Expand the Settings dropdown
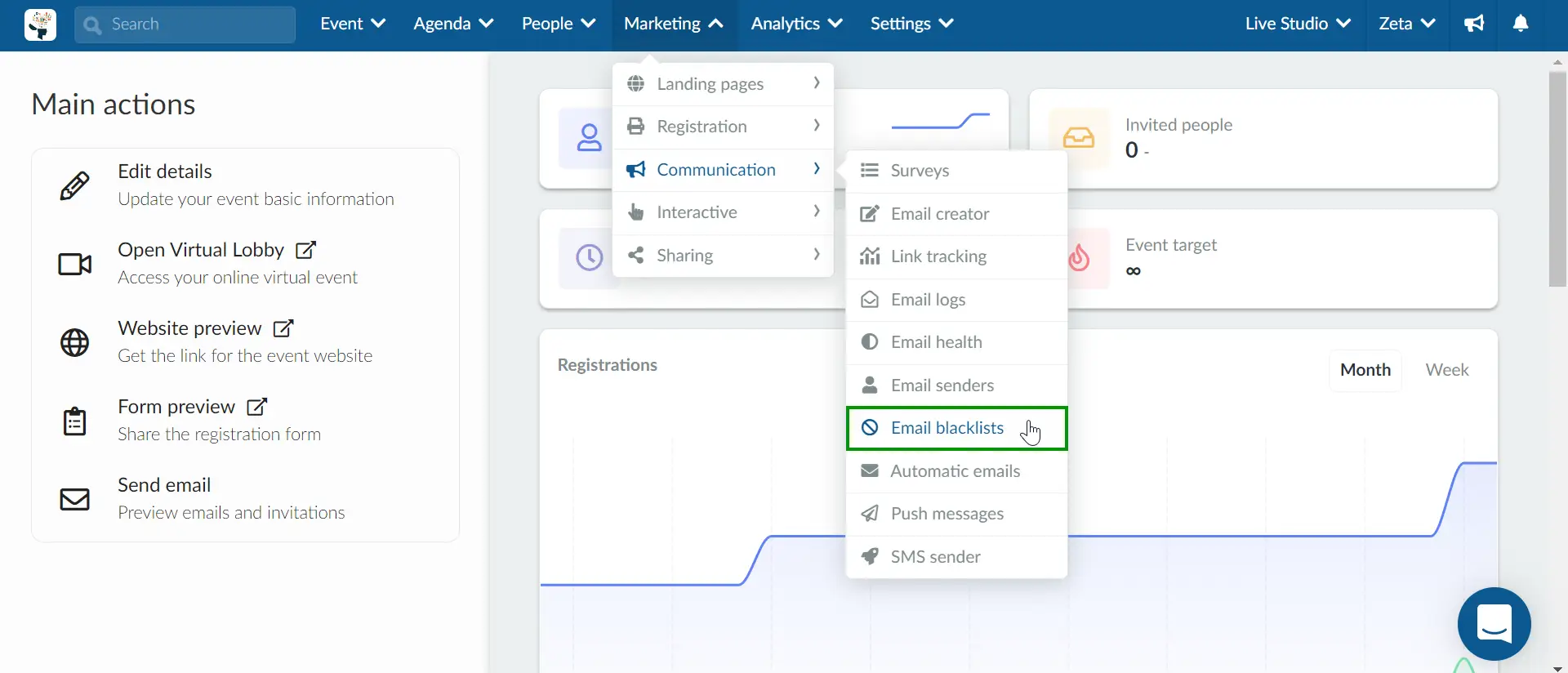This screenshot has width=1568, height=673. (x=911, y=24)
